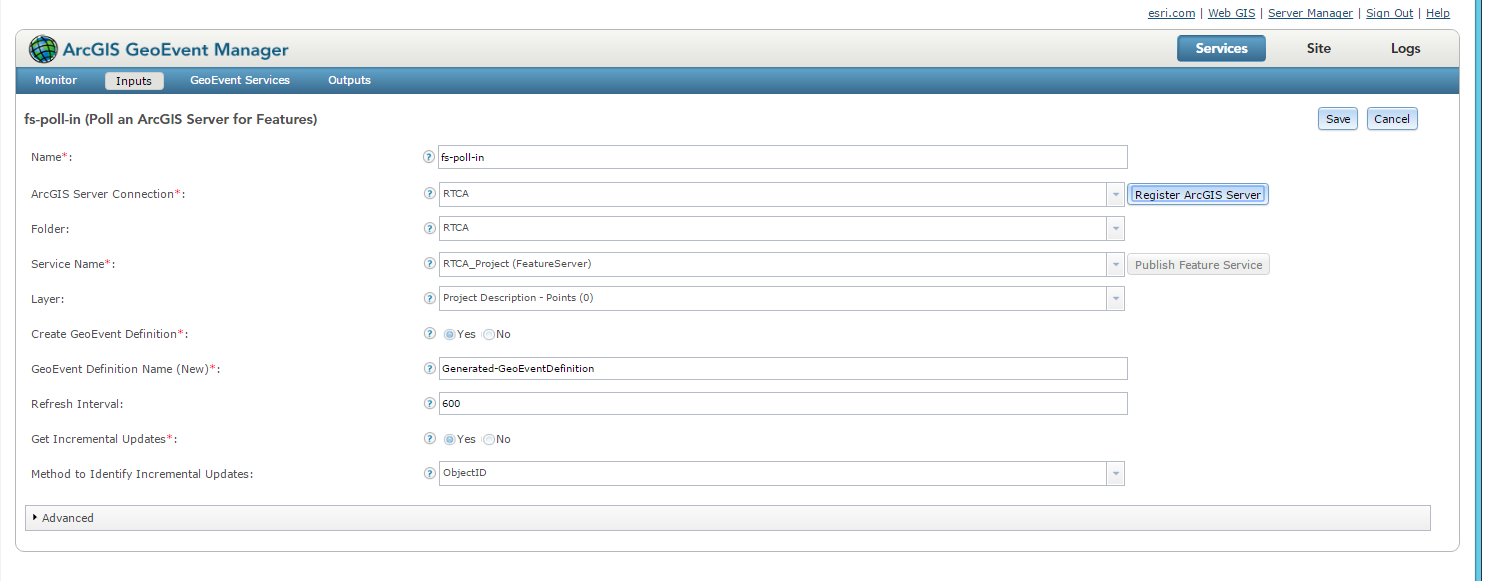Click Publish Feature Service button

pyautogui.click(x=1198, y=265)
